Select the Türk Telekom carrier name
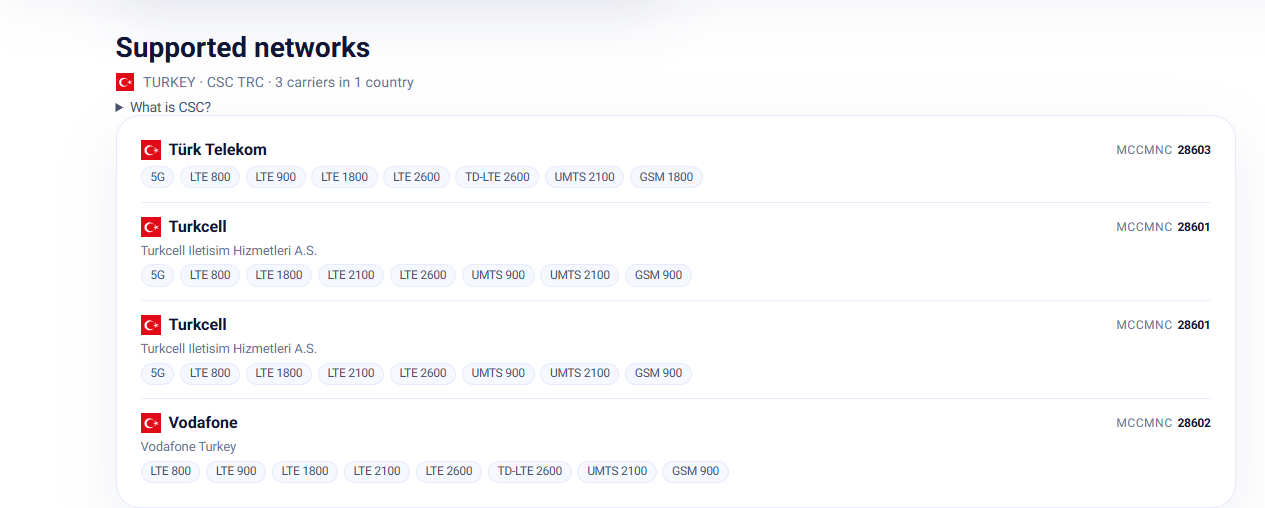The width and height of the screenshot is (1265, 508). [218, 150]
